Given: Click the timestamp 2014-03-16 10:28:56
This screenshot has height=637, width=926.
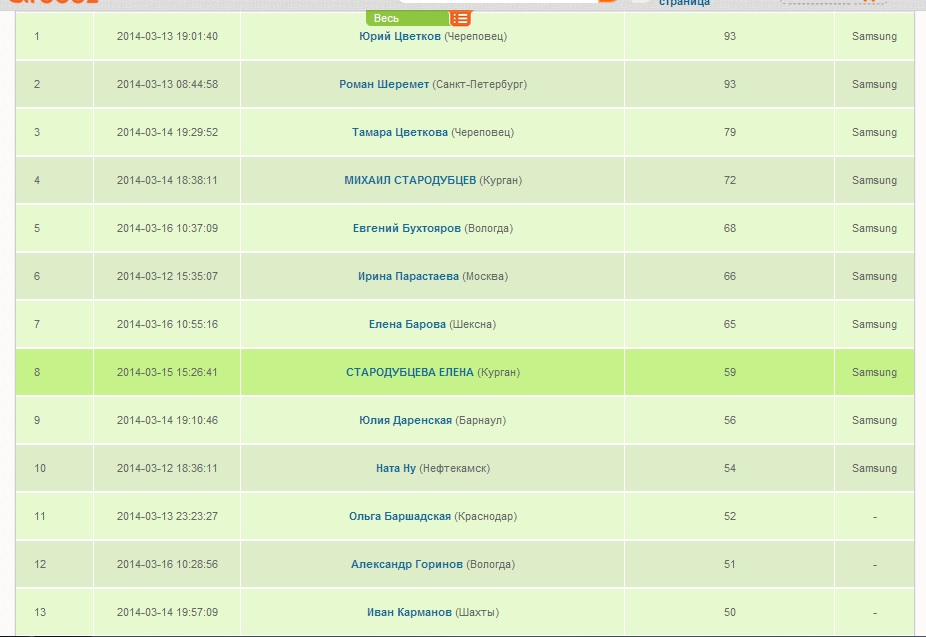Looking at the screenshot, I should coord(167,564).
